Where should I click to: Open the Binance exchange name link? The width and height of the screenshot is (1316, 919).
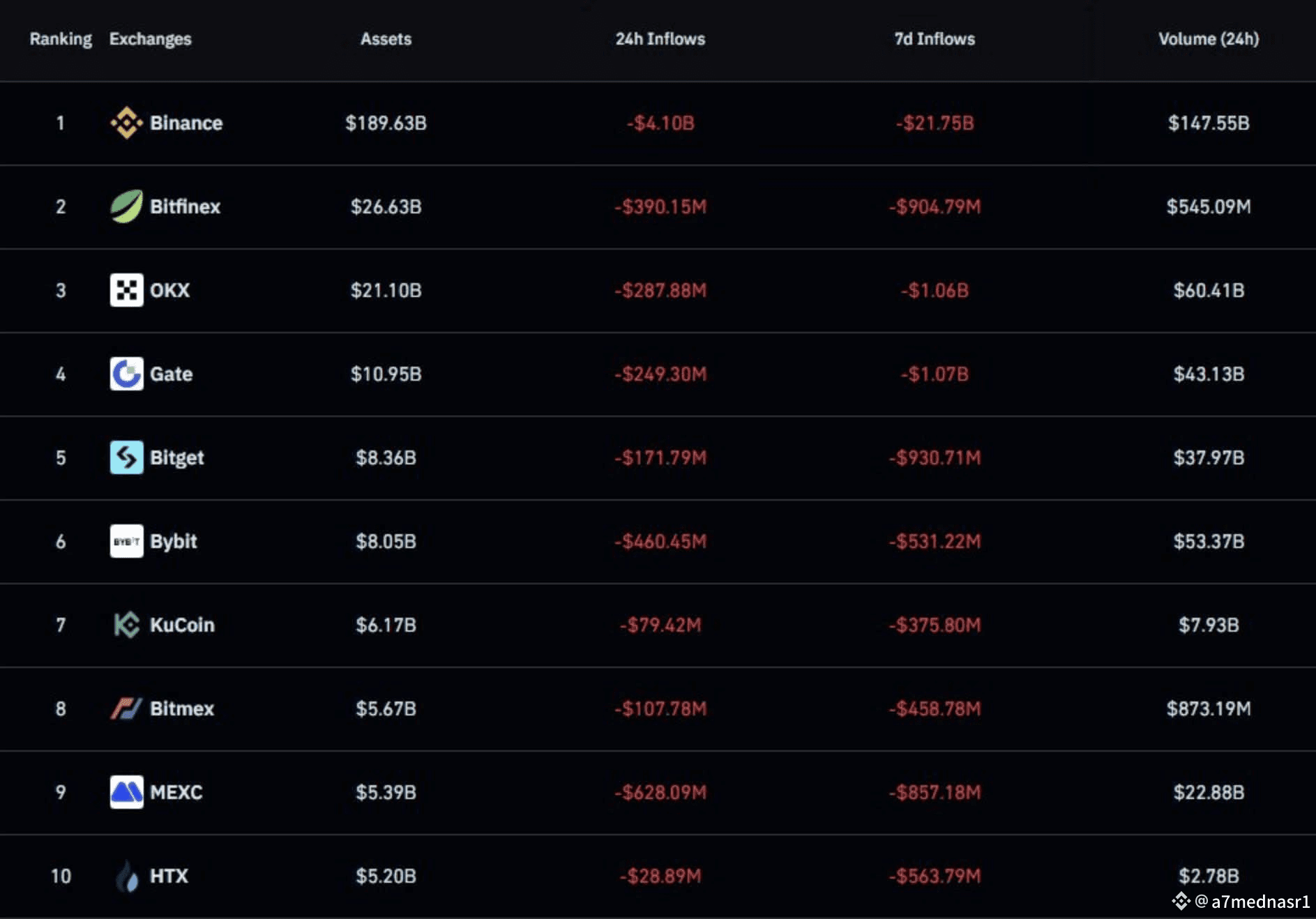click(x=186, y=123)
